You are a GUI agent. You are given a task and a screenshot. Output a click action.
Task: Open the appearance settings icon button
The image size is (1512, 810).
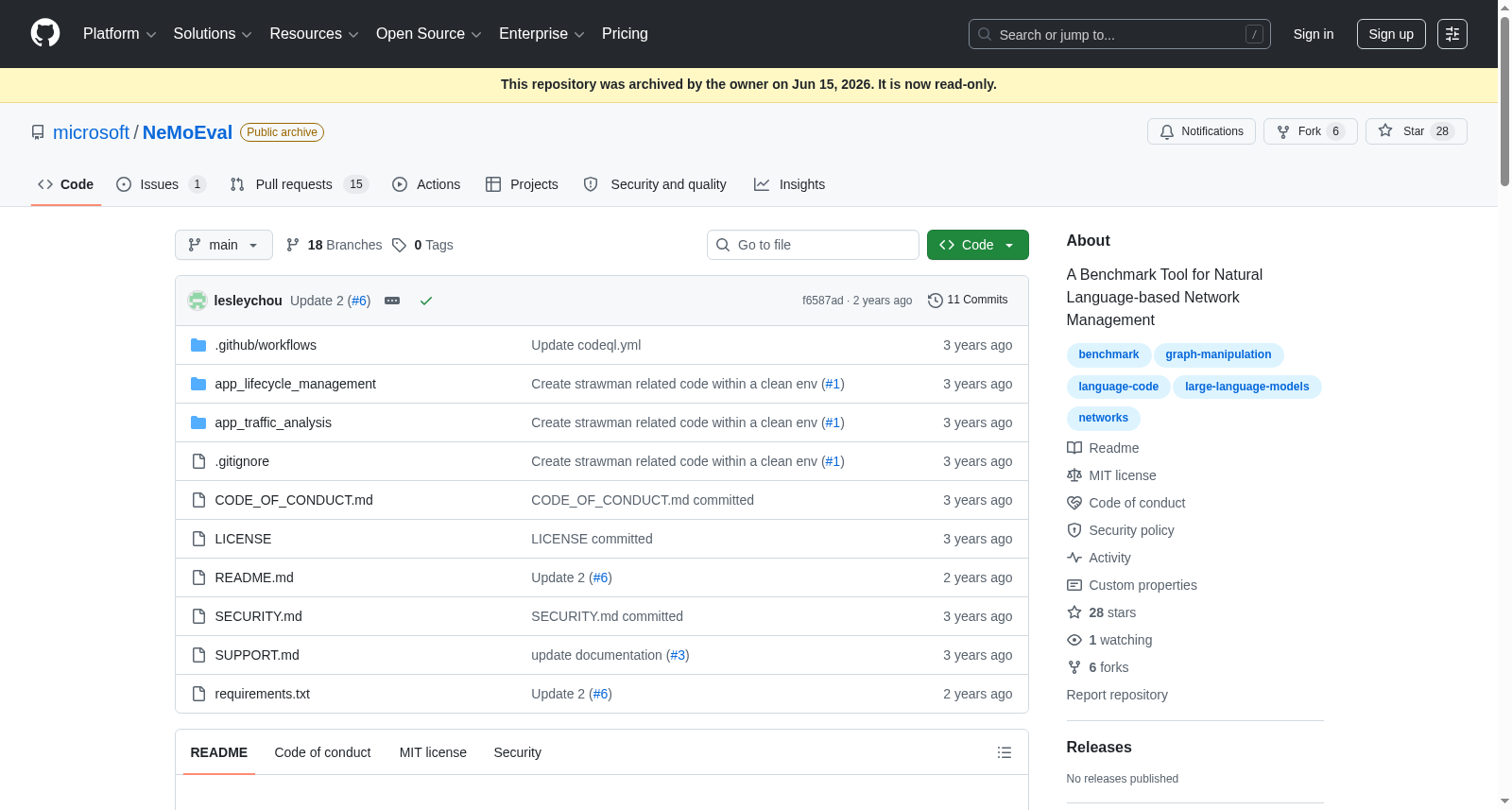pos(1452,34)
